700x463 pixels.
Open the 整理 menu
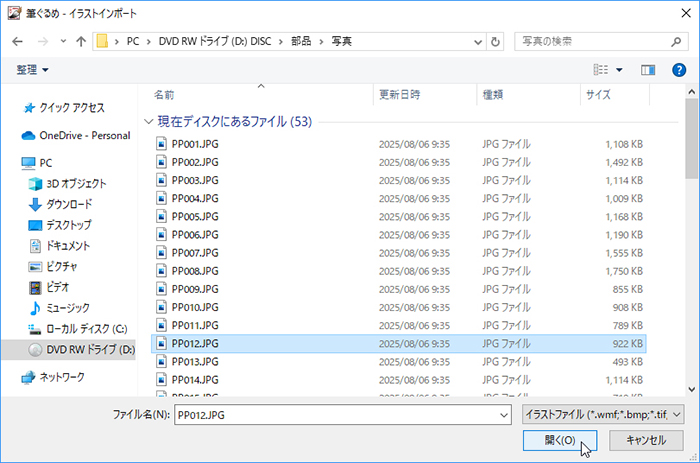tap(32, 69)
